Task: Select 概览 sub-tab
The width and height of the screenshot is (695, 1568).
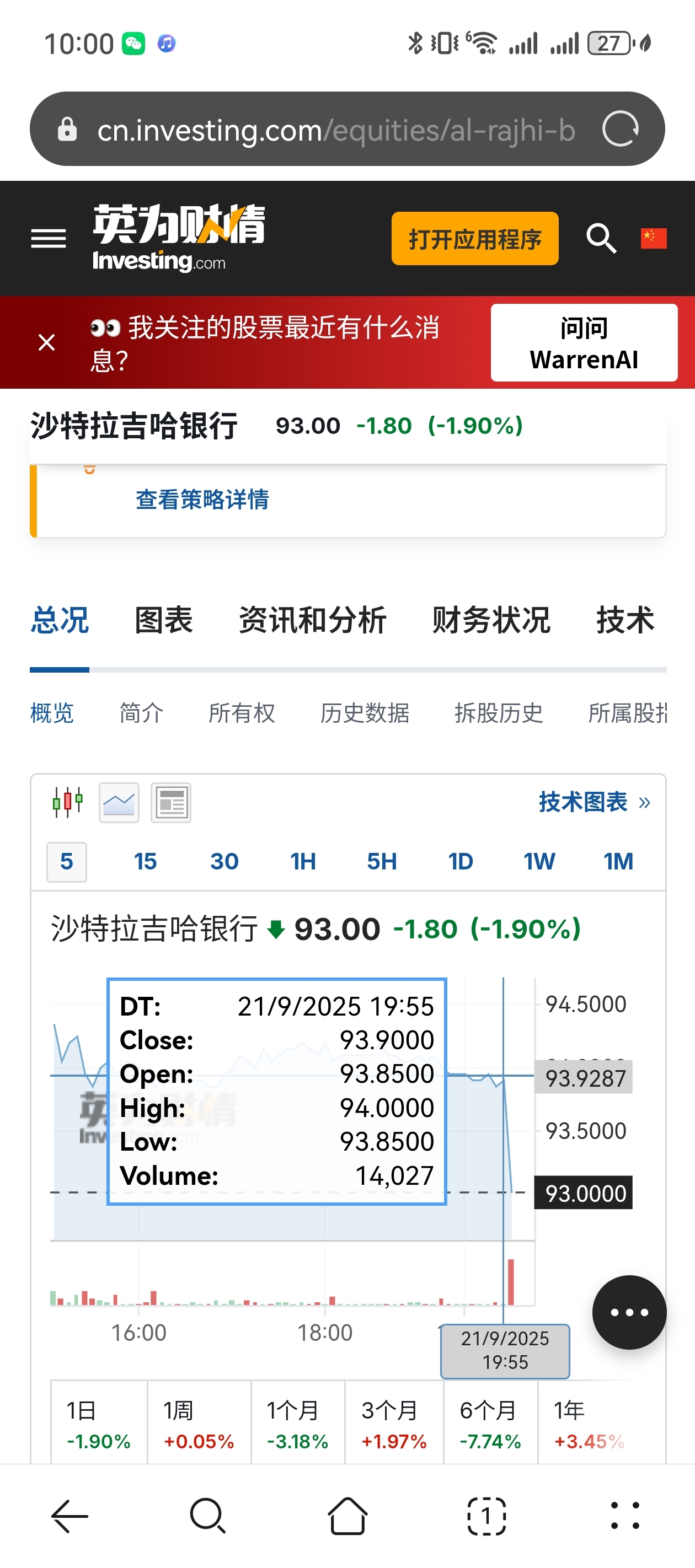Action: tap(52, 713)
